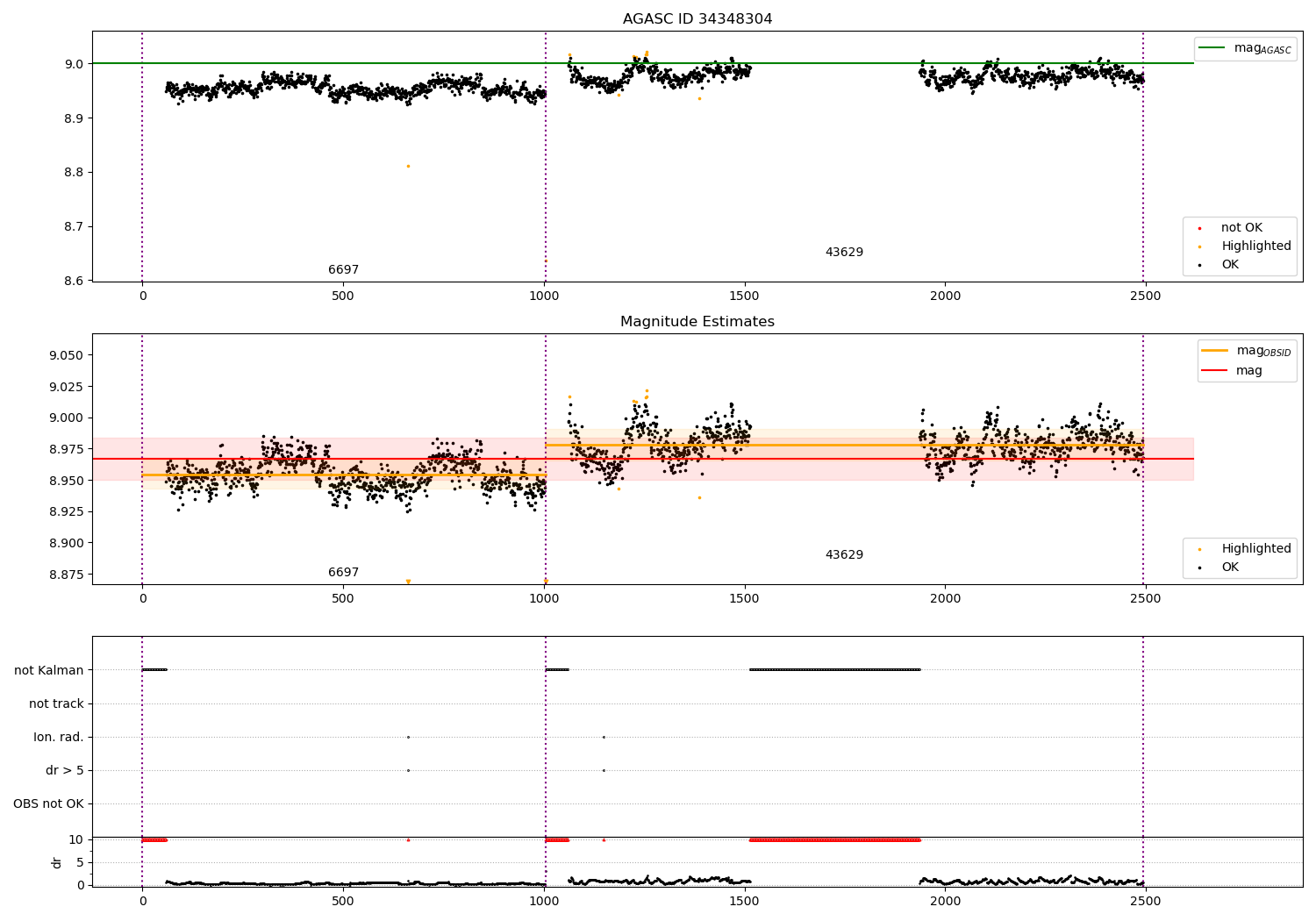Click the 'Magnitude Estimates' subplot title

coord(697,322)
